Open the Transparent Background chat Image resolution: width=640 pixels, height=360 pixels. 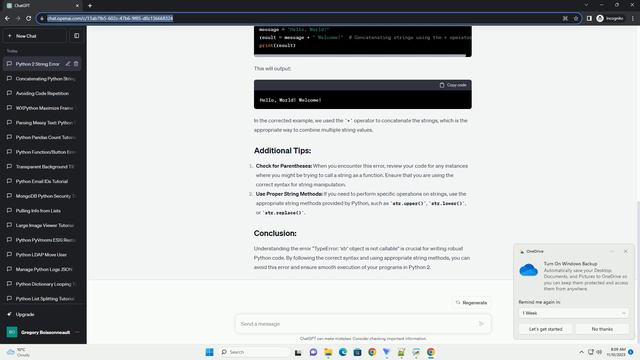42,167
